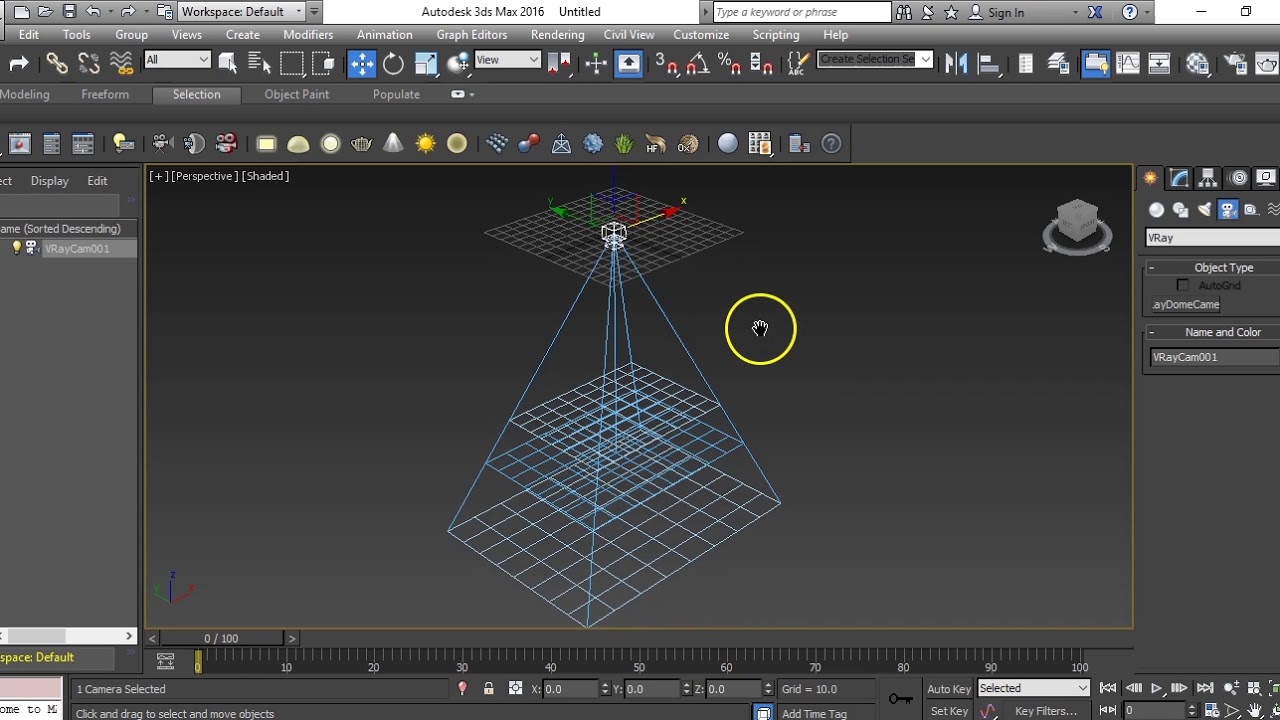Click the Set Key button
The image size is (1280, 720).
coord(949,711)
